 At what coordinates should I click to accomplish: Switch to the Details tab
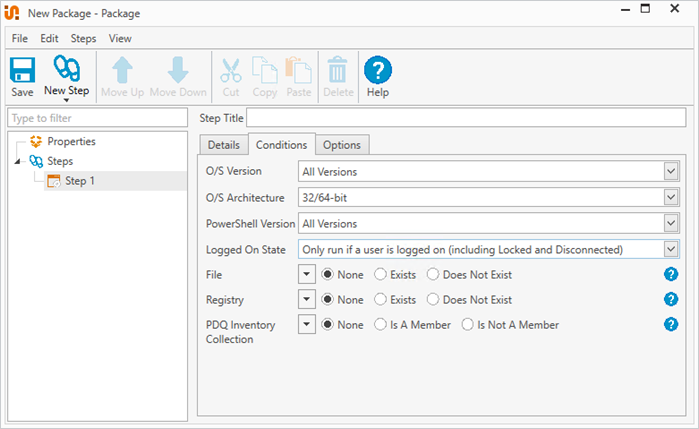224,145
